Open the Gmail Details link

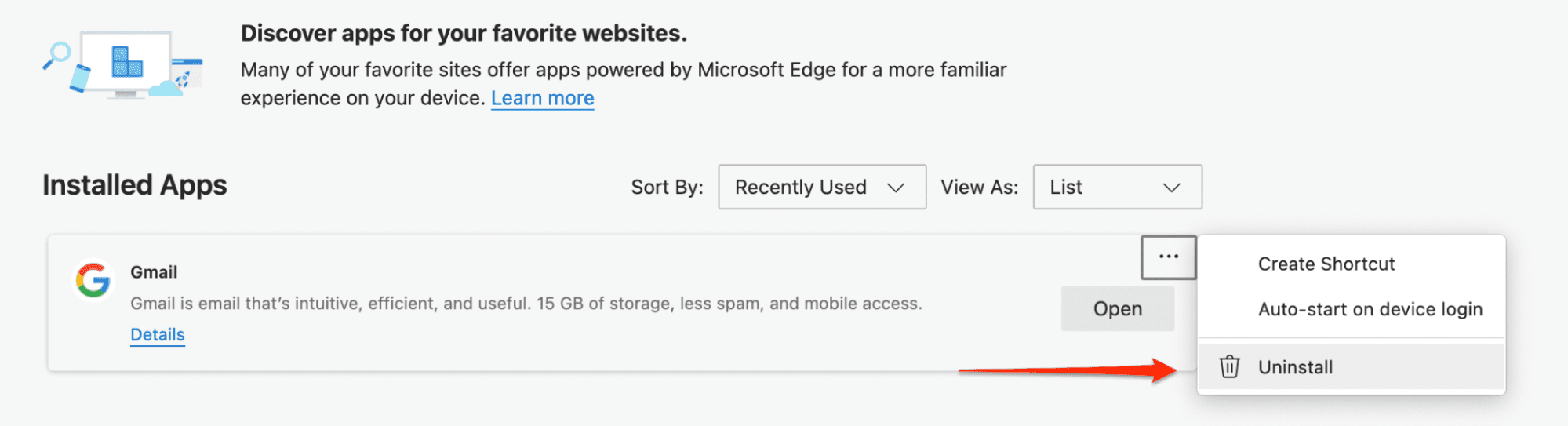tap(158, 334)
